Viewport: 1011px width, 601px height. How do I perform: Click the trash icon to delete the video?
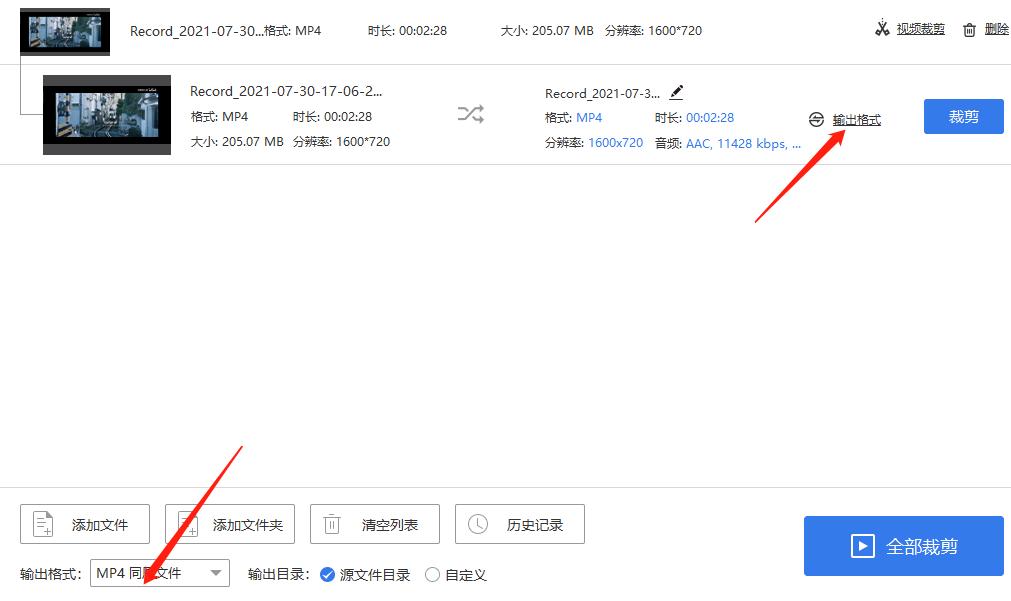(968, 28)
